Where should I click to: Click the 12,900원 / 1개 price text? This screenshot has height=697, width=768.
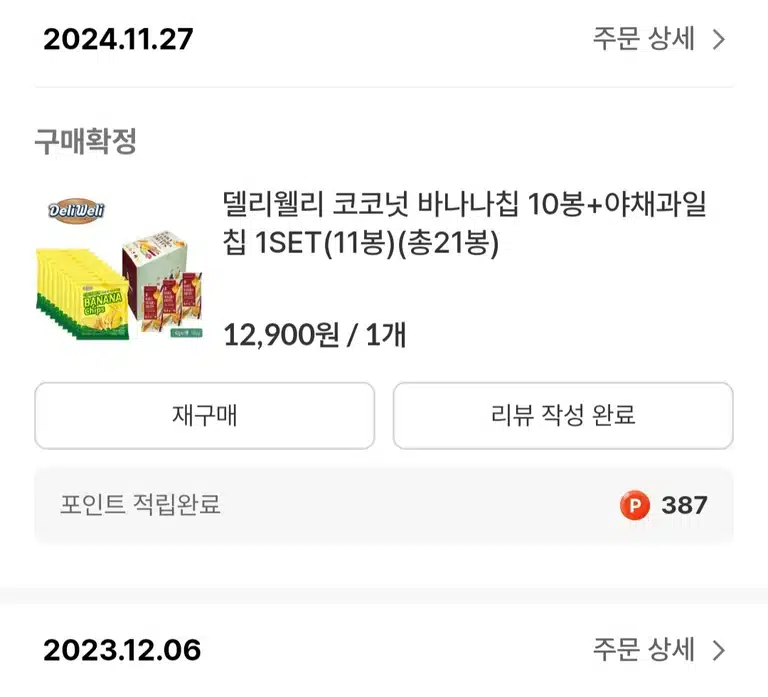pyautogui.click(x=314, y=335)
